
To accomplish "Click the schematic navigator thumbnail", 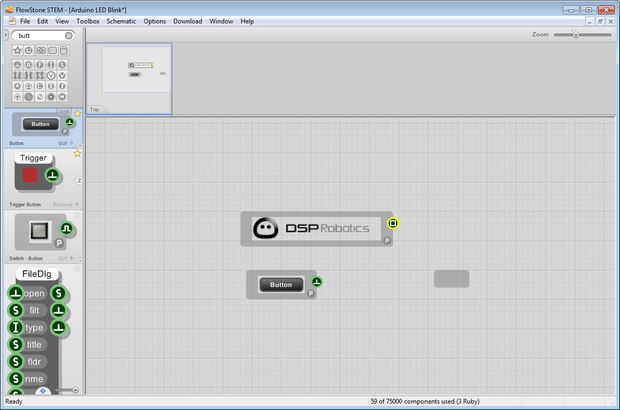I will pyautogui.click(x=129, y=79).
